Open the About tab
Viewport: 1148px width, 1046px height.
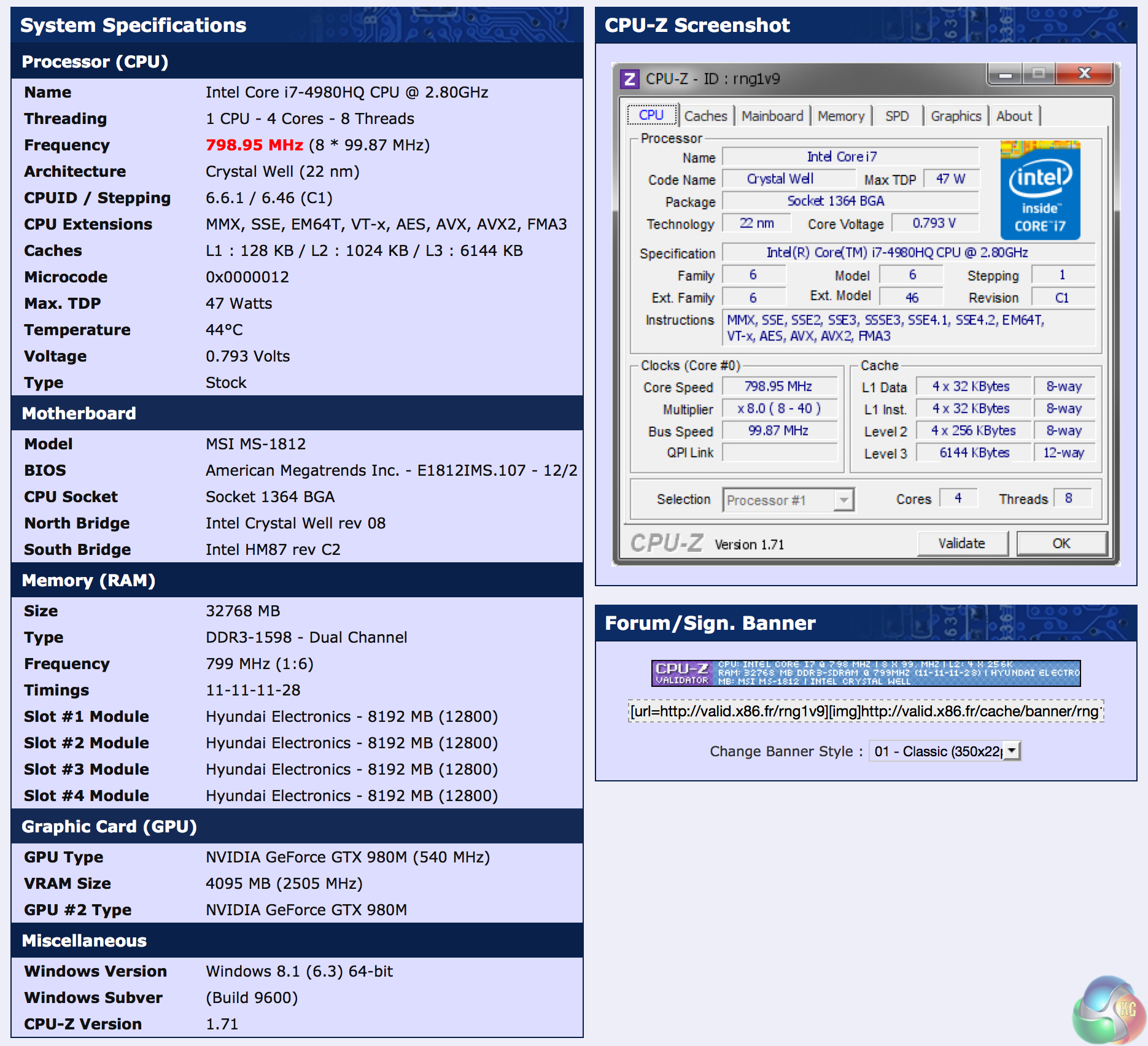1014,116
